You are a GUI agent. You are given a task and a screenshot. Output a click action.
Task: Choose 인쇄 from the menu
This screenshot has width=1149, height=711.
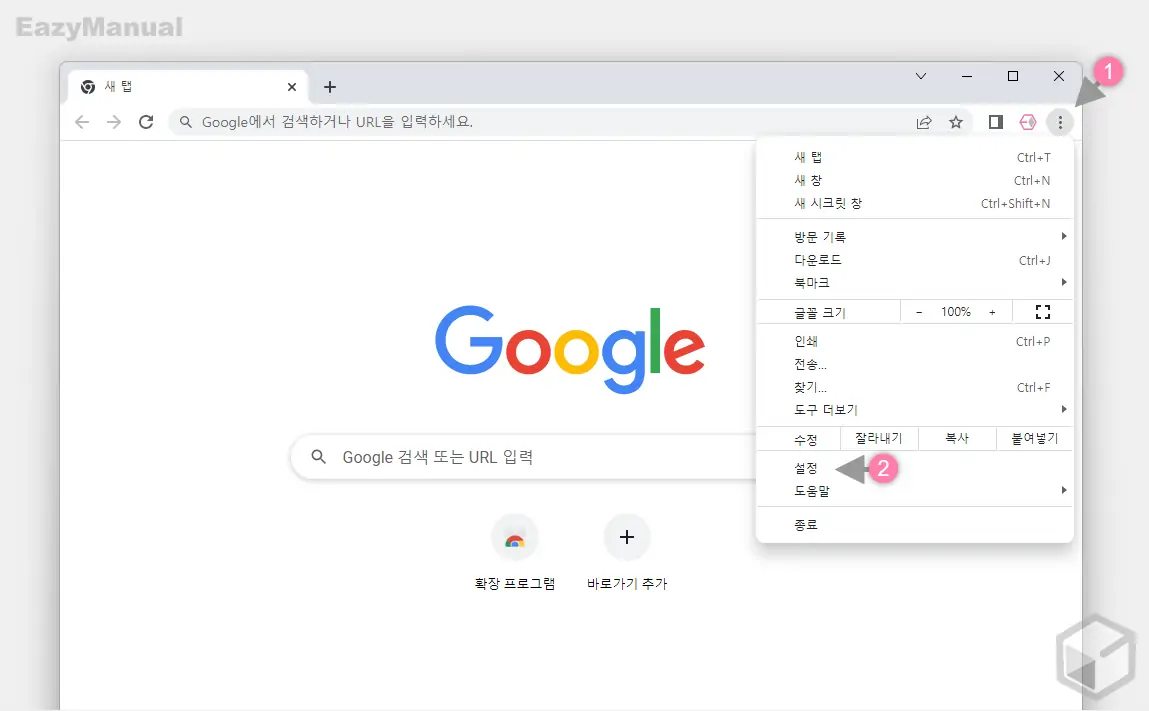(x=915, y=342)
